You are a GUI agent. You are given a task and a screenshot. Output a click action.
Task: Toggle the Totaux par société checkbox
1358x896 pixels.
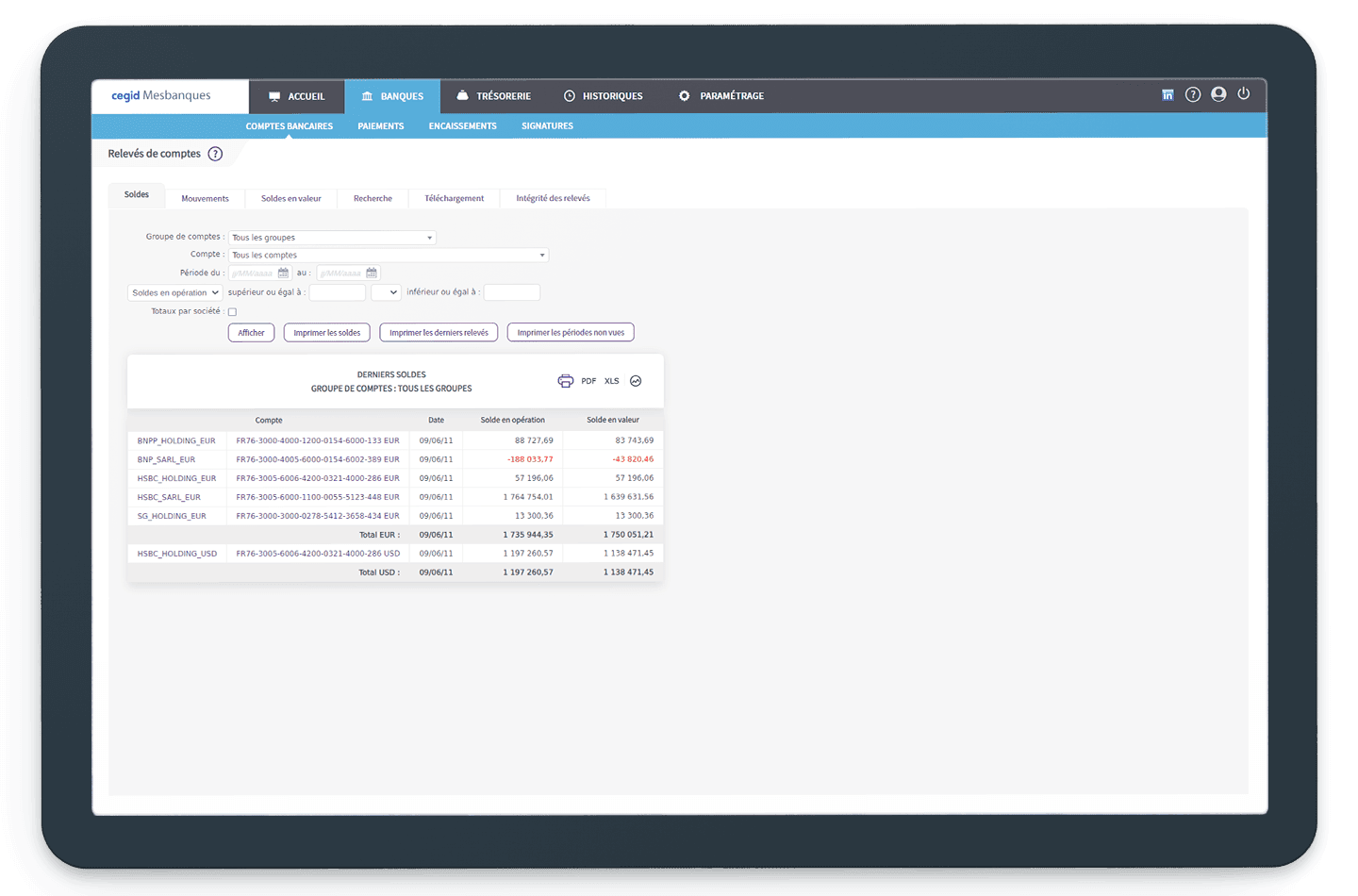pos(232,312)
